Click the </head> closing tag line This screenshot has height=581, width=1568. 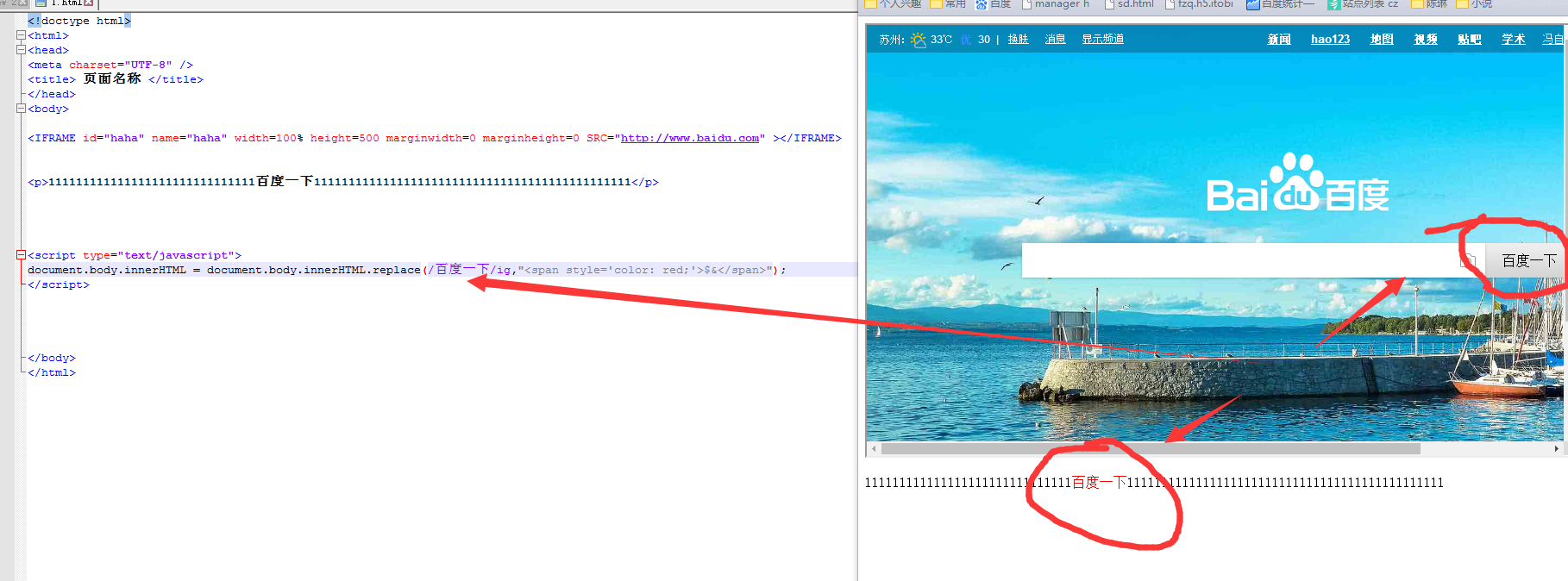pos(52,94)
